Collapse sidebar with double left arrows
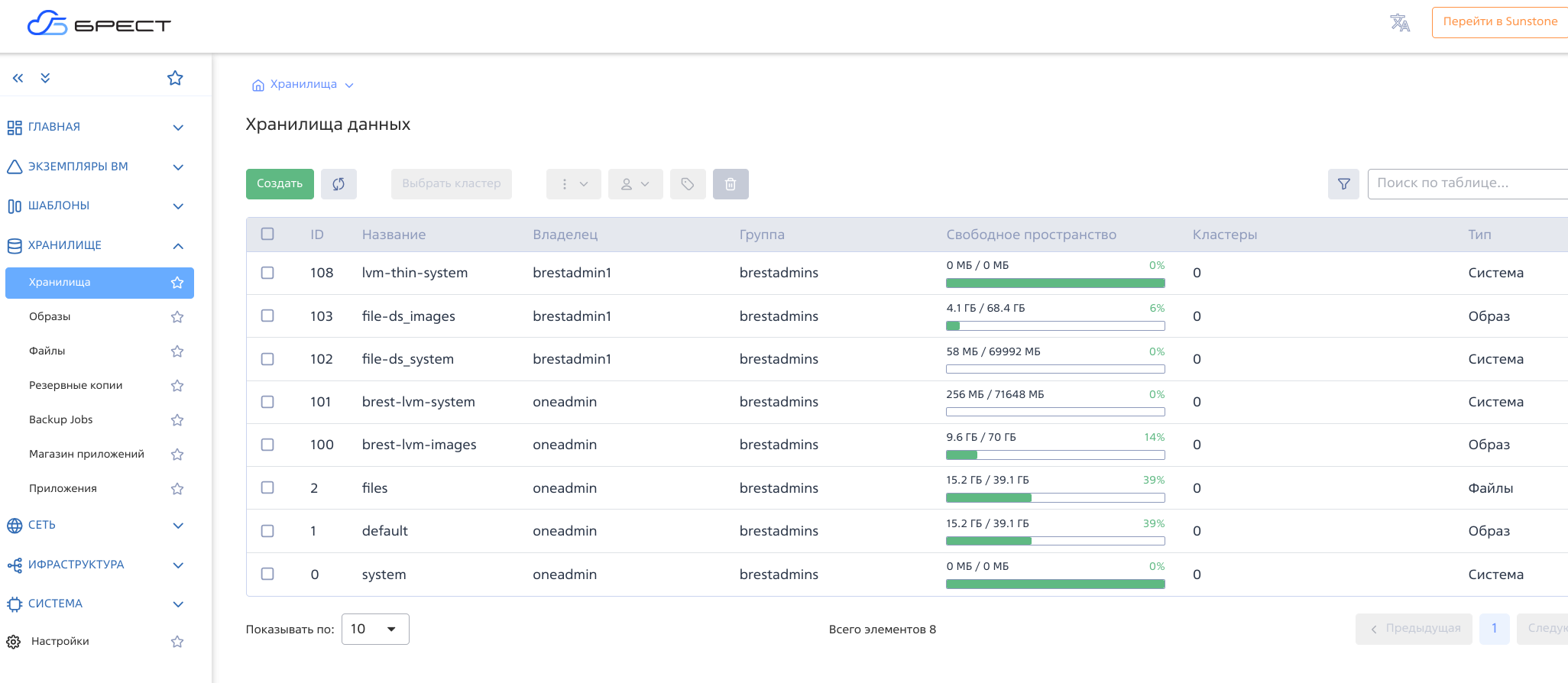This screenshot has width=1568, height=683. coord(18,78)
